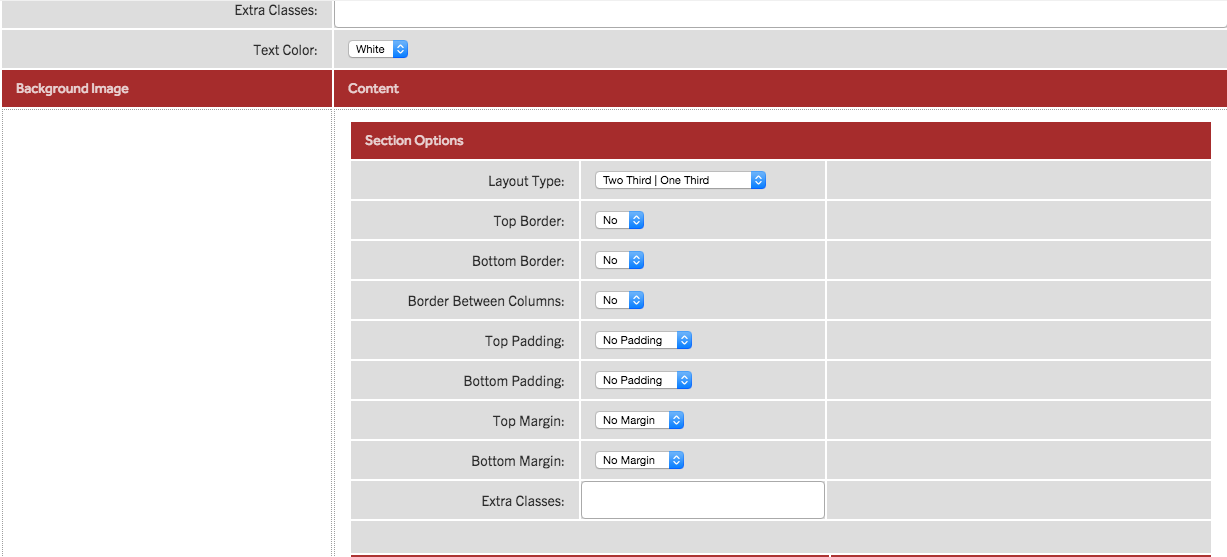Image resolution: width=1227 pixels, height=557 pixels.
Task: Click the "Top Padding:" label text
Action: click(x=524, y=341)
